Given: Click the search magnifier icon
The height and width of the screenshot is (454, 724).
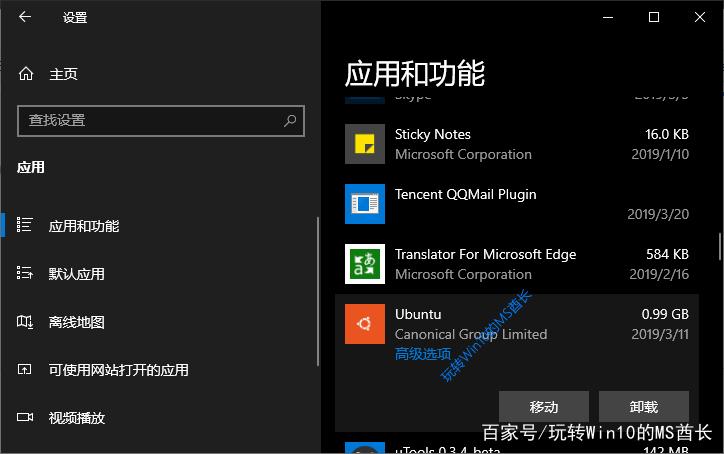Looking at the screenshot, I should point(290,121).
